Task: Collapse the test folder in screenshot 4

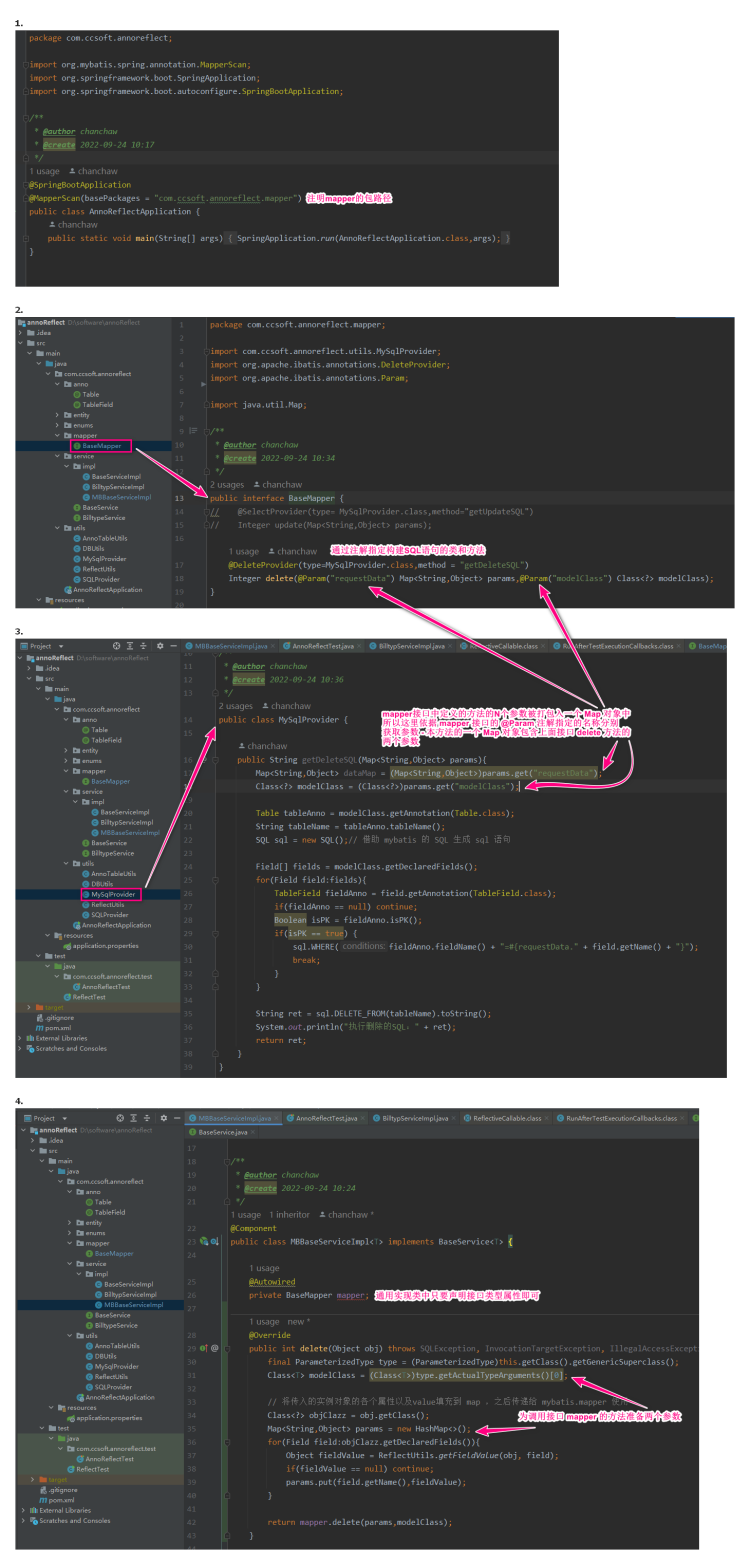Action: [x=42, y=1428]
